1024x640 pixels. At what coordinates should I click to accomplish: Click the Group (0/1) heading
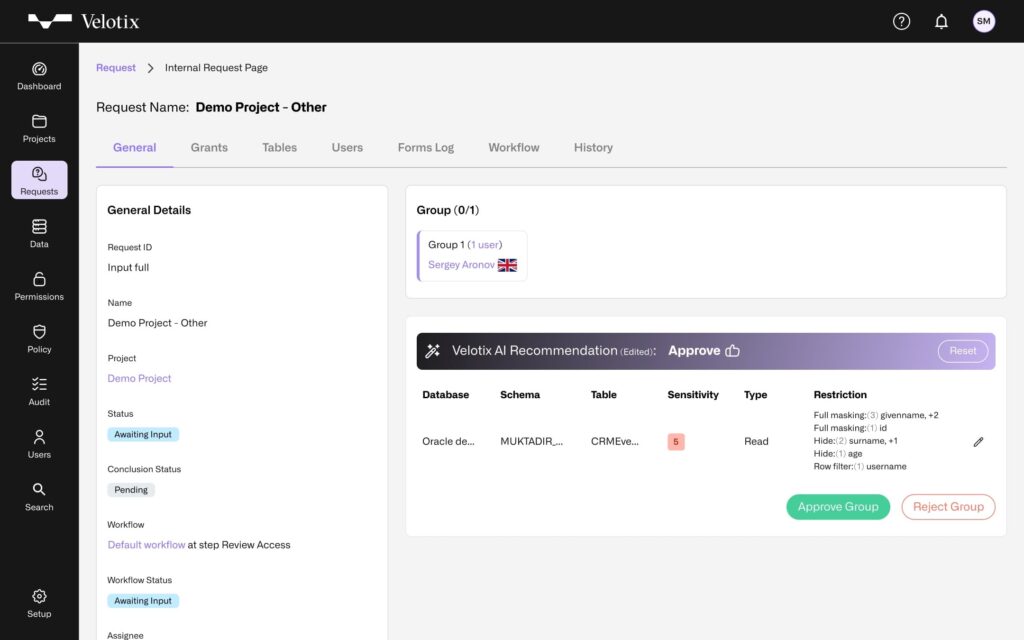pyautogui.click(x=448, y=210)
